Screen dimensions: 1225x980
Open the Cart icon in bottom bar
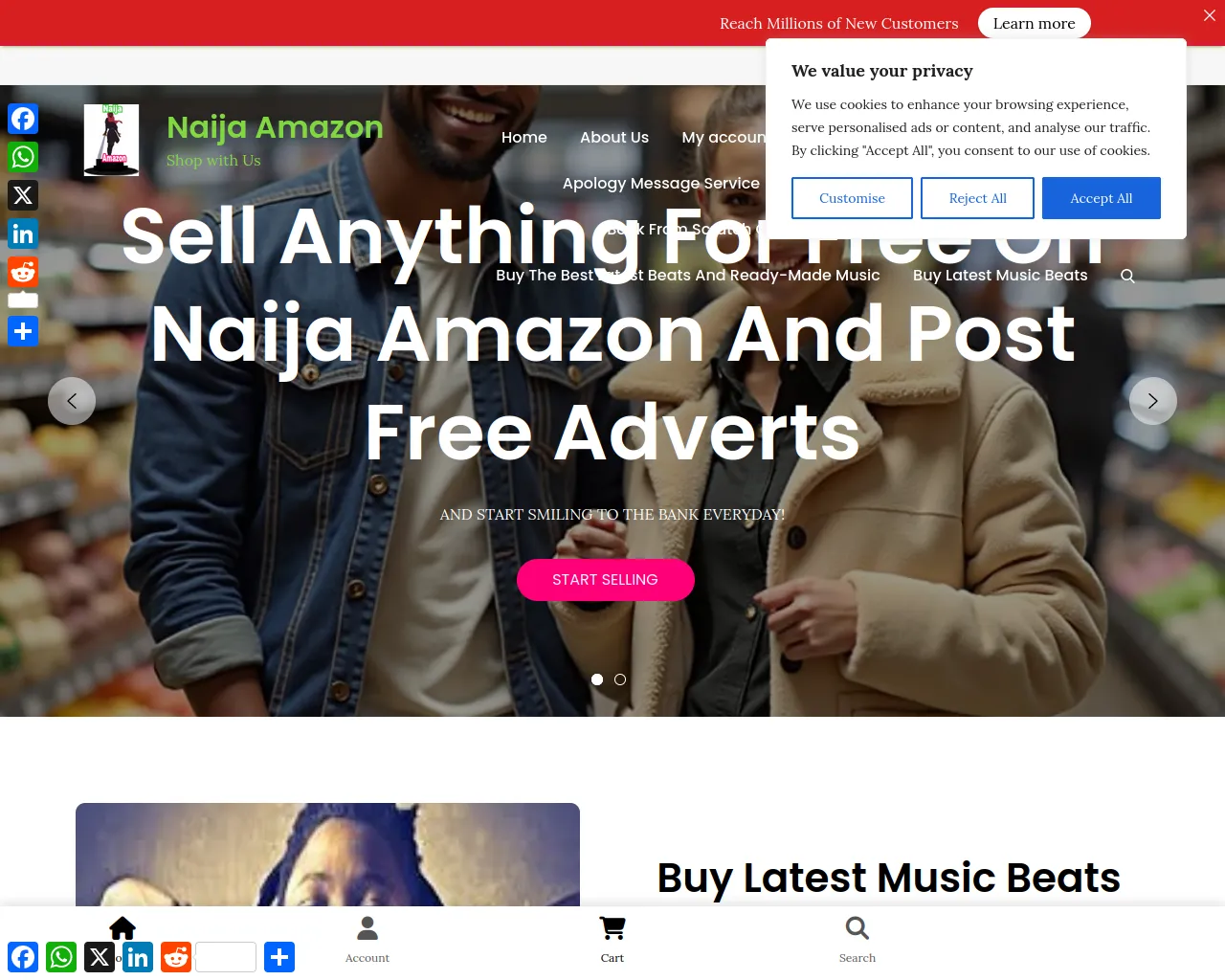click(612, 940)
